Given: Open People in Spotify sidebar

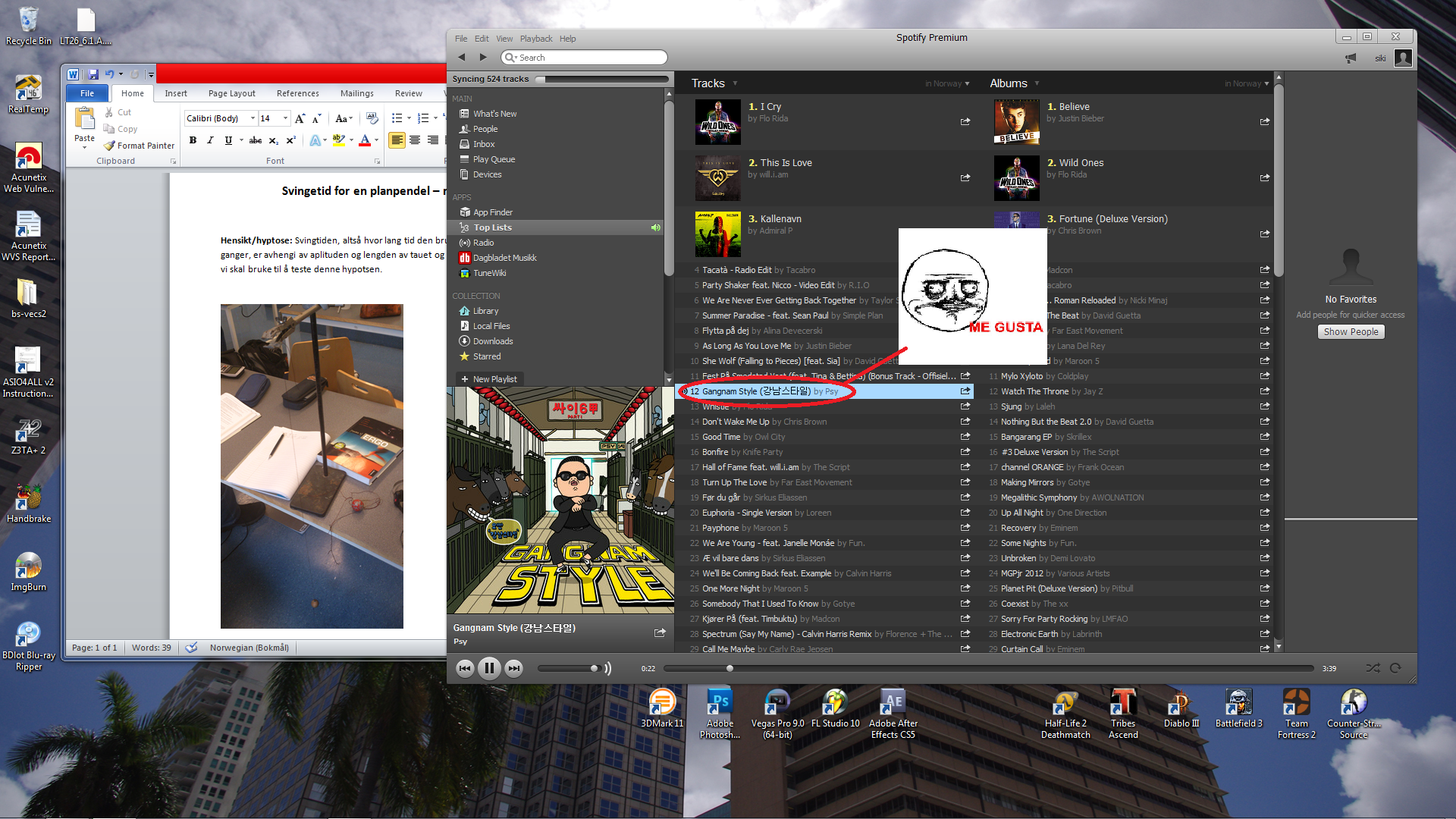Looking at the screenshot, I should tap(485, 129).
